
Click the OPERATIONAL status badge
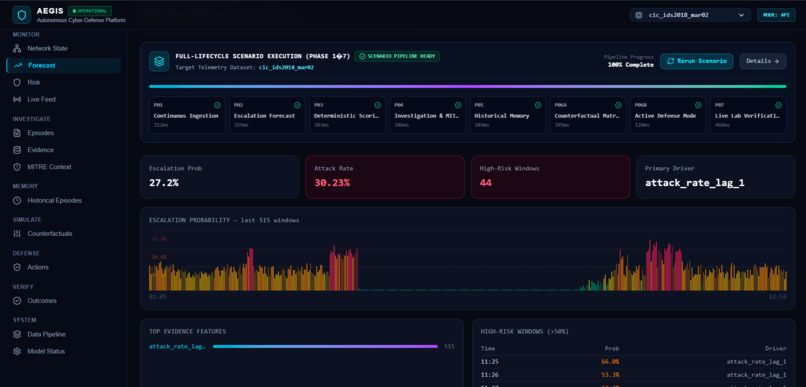[90, 11]
